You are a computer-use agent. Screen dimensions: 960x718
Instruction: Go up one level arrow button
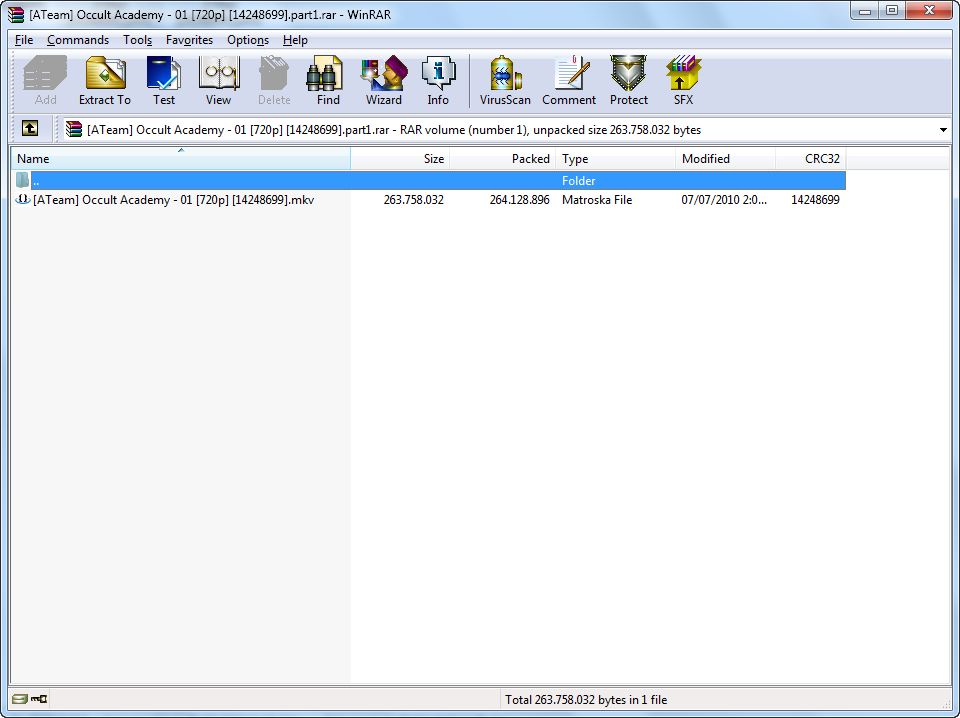click(29, 129)
